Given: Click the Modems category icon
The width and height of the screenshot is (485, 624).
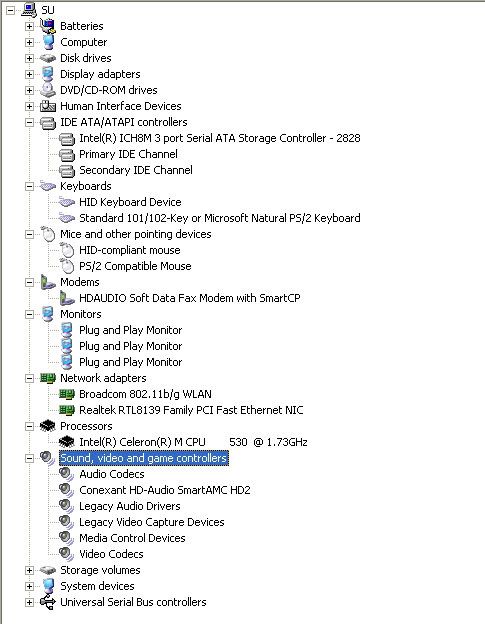Looking at the screenshot, I should (48, 282).
